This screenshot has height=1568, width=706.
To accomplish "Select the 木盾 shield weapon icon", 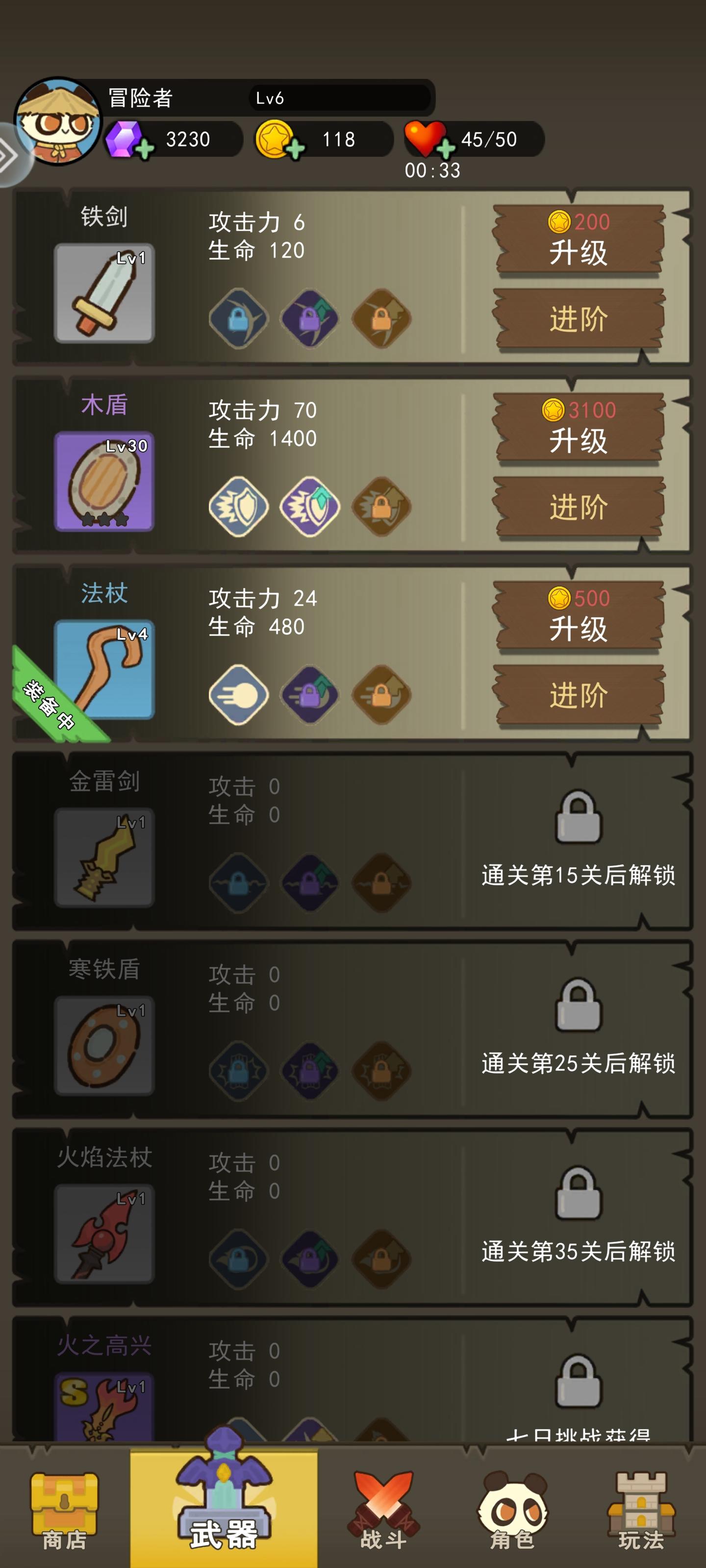I will [x=104, y=482].
